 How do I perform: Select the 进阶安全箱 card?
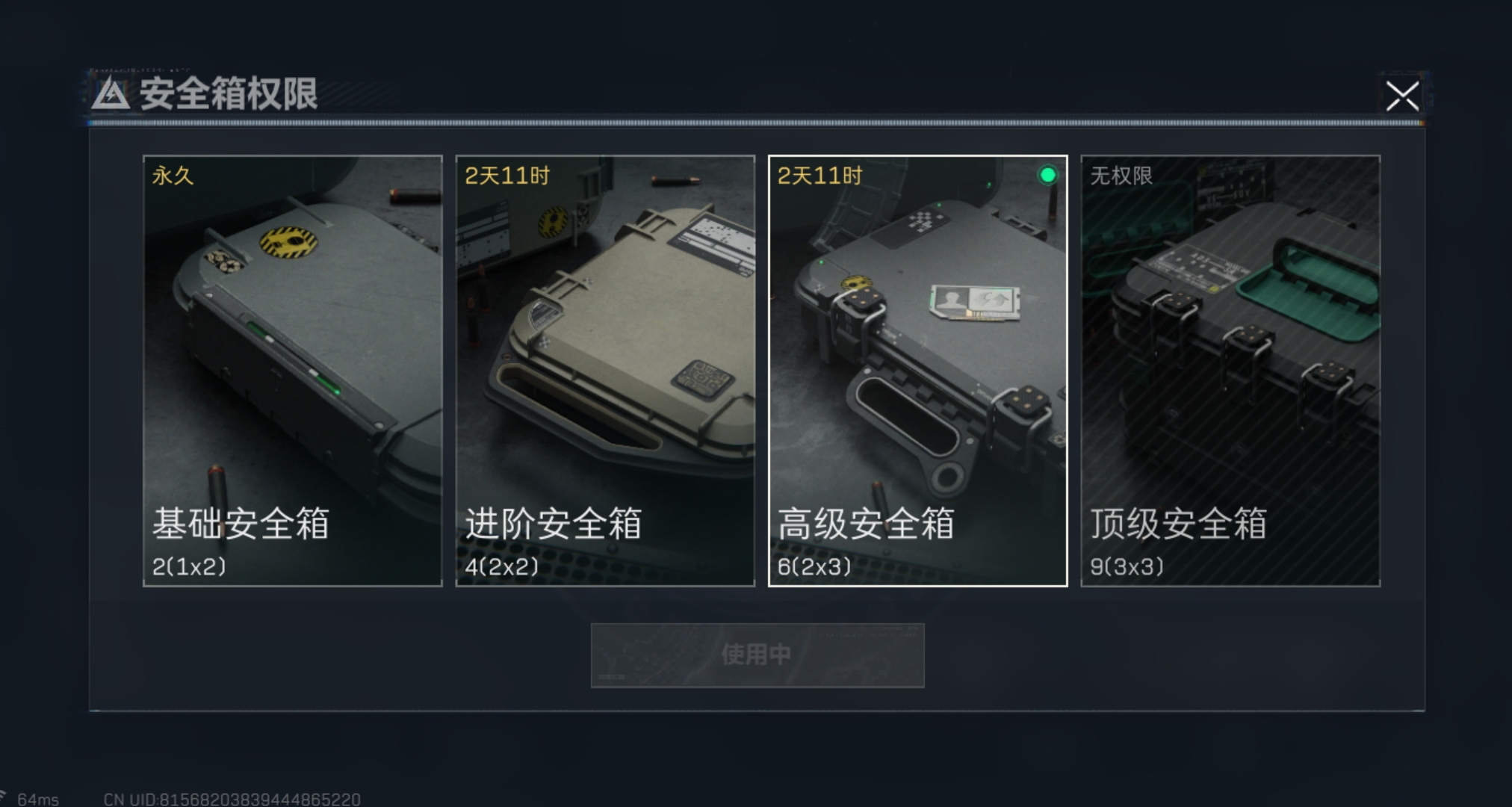[x=605, y=371]
